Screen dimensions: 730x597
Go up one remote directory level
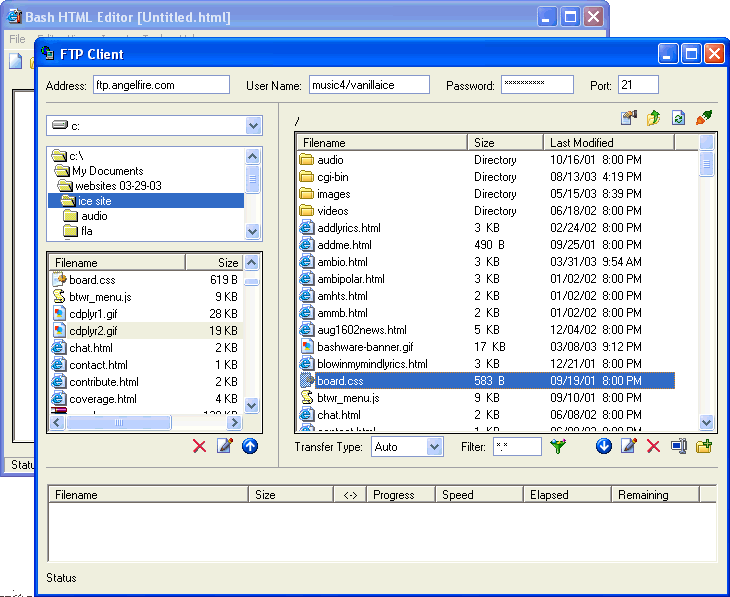pyautogui.click(x=654, y=118)
